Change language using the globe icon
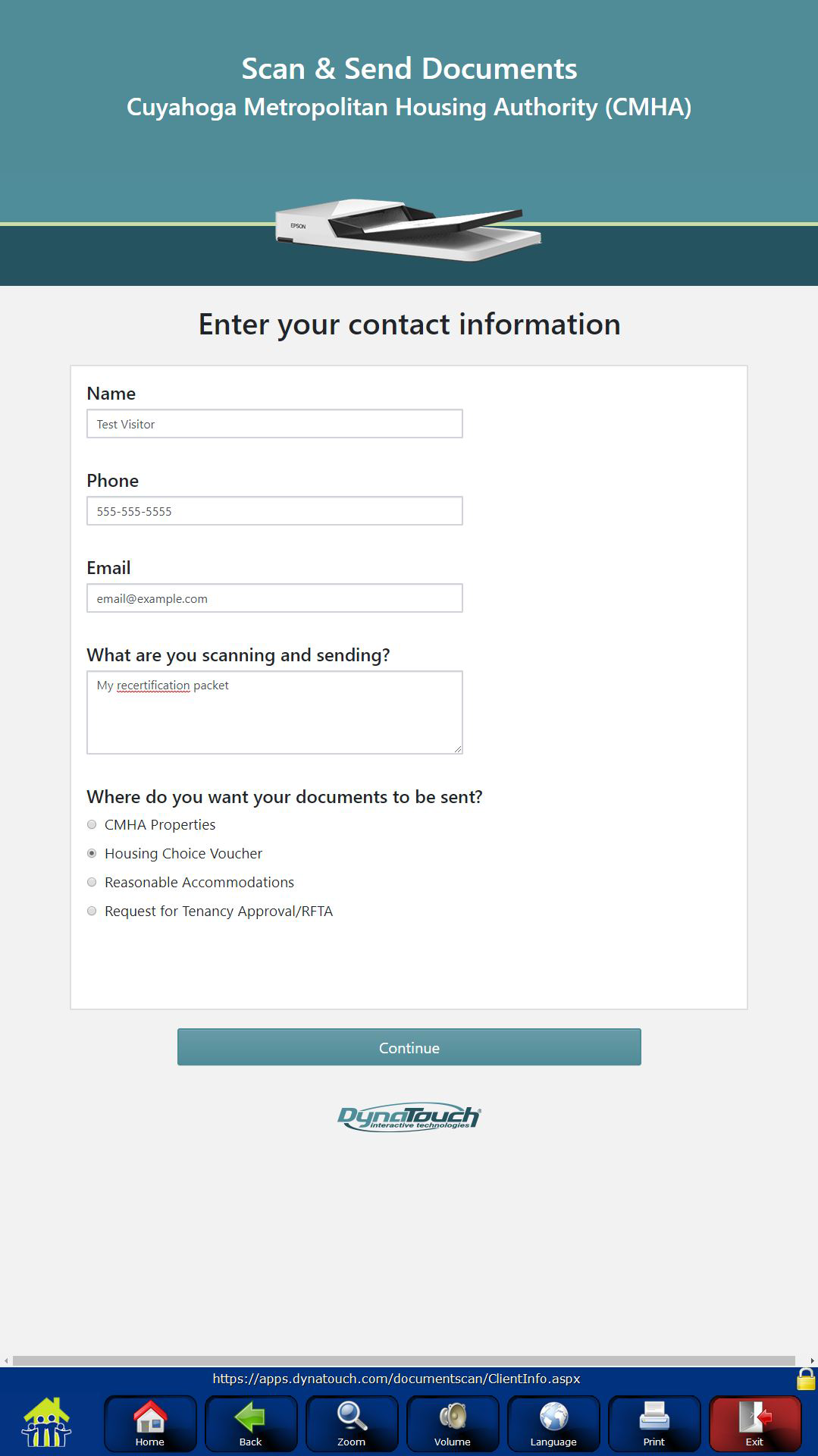Image resolution: width=818 pixels, height=1456 pixels. click(553, 1423)
